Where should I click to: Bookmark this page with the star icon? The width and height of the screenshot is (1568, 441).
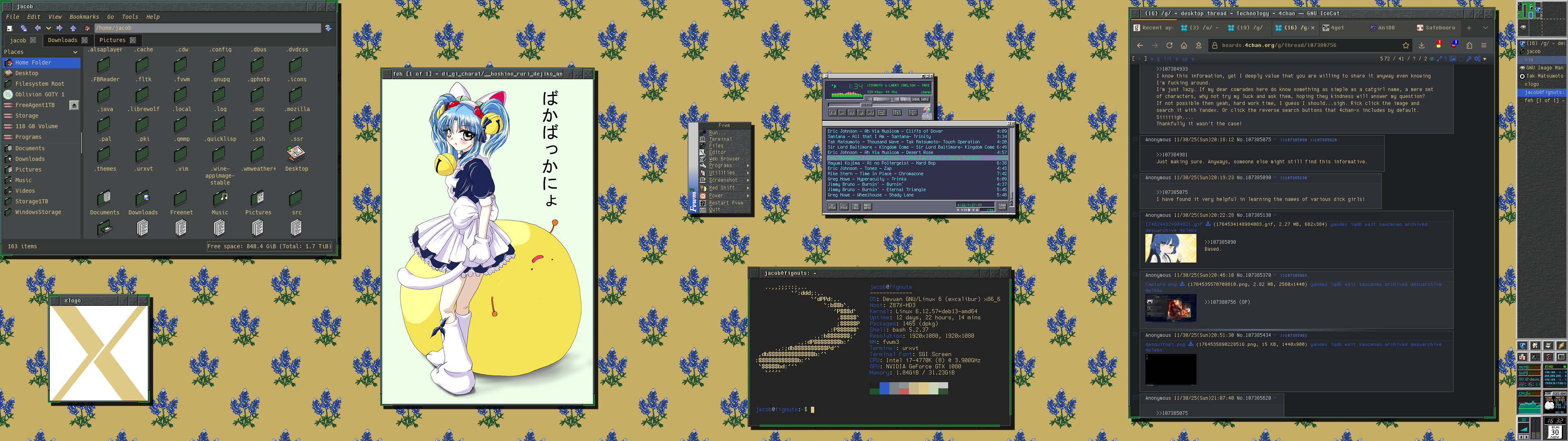[1406, 45]
